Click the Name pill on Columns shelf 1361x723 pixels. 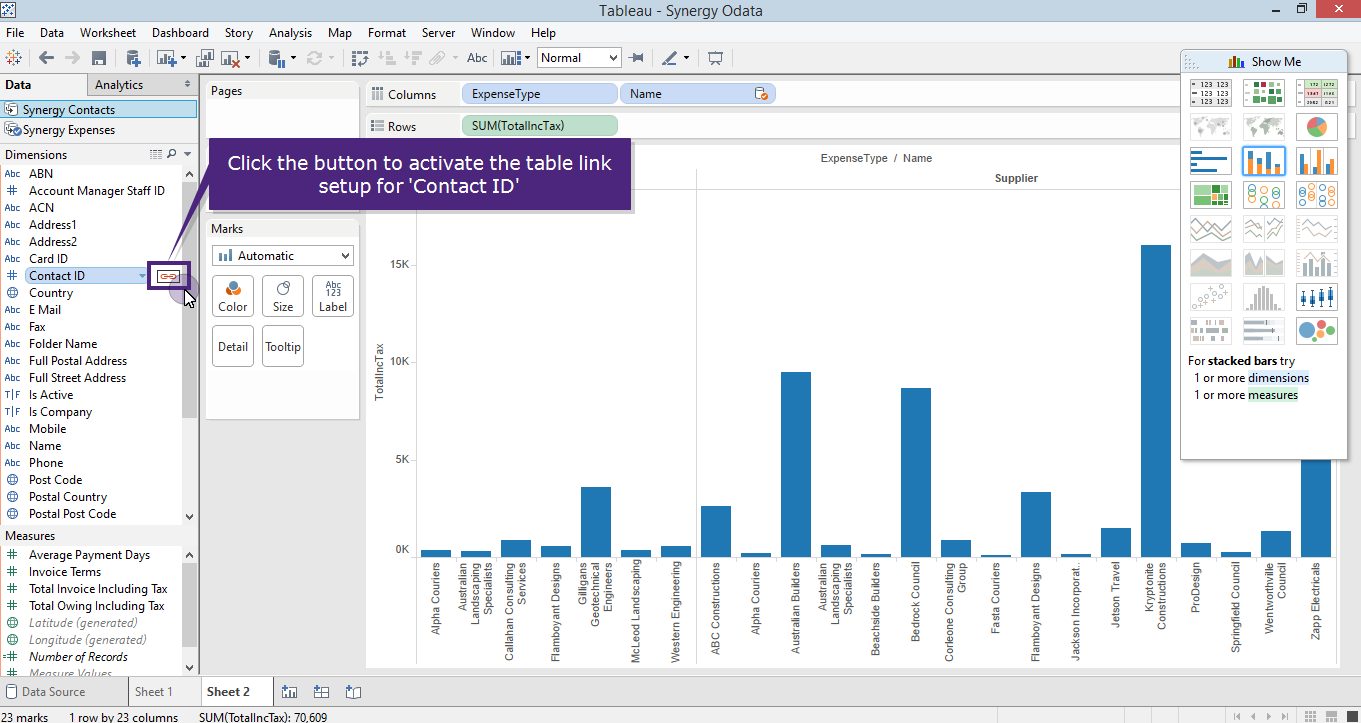(x=698, y=94)
